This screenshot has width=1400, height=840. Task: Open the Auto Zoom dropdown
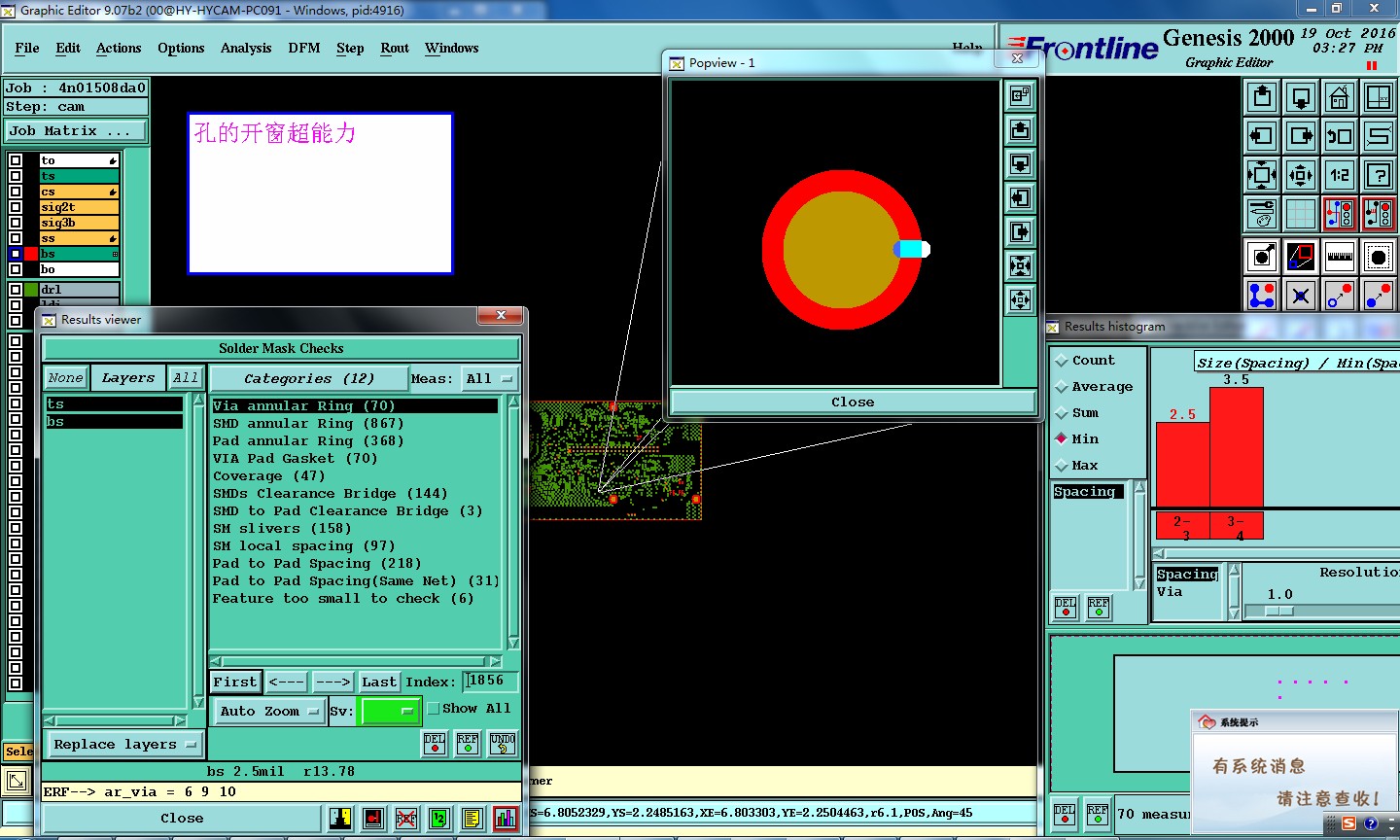click(269, 712)
